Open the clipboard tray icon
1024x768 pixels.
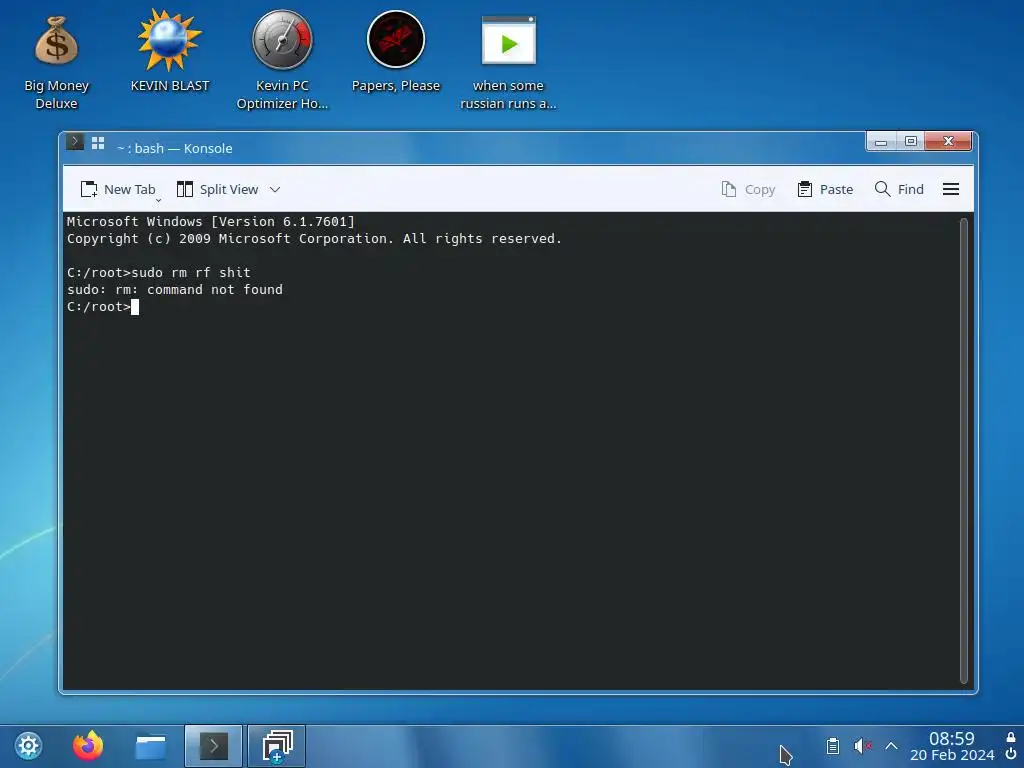click(x=833, y=746)
